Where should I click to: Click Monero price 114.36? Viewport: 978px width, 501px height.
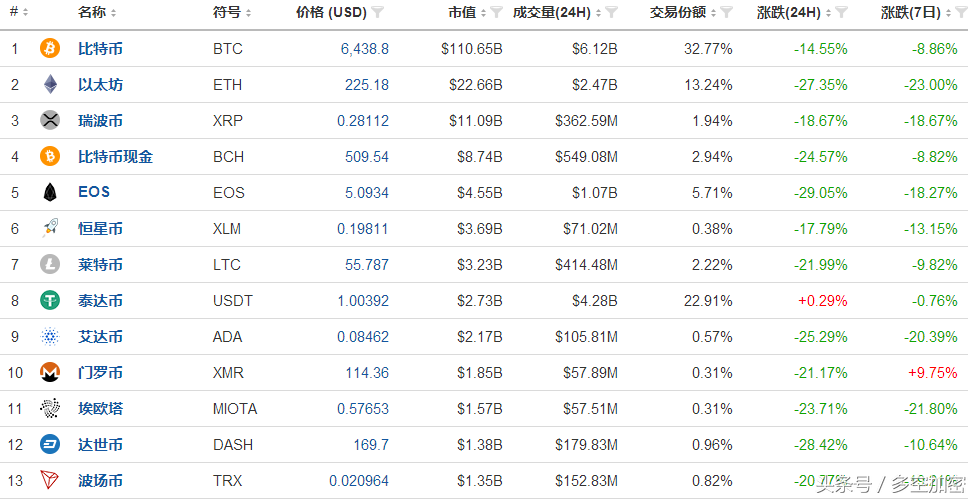pyautogui.click(x=367, y=373)
